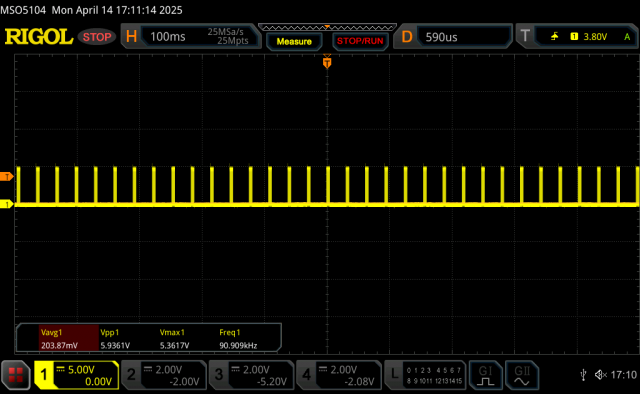Click the memory waveform position bar
The height and width of the screenshot is (394, 640).
tap(327, 27)
